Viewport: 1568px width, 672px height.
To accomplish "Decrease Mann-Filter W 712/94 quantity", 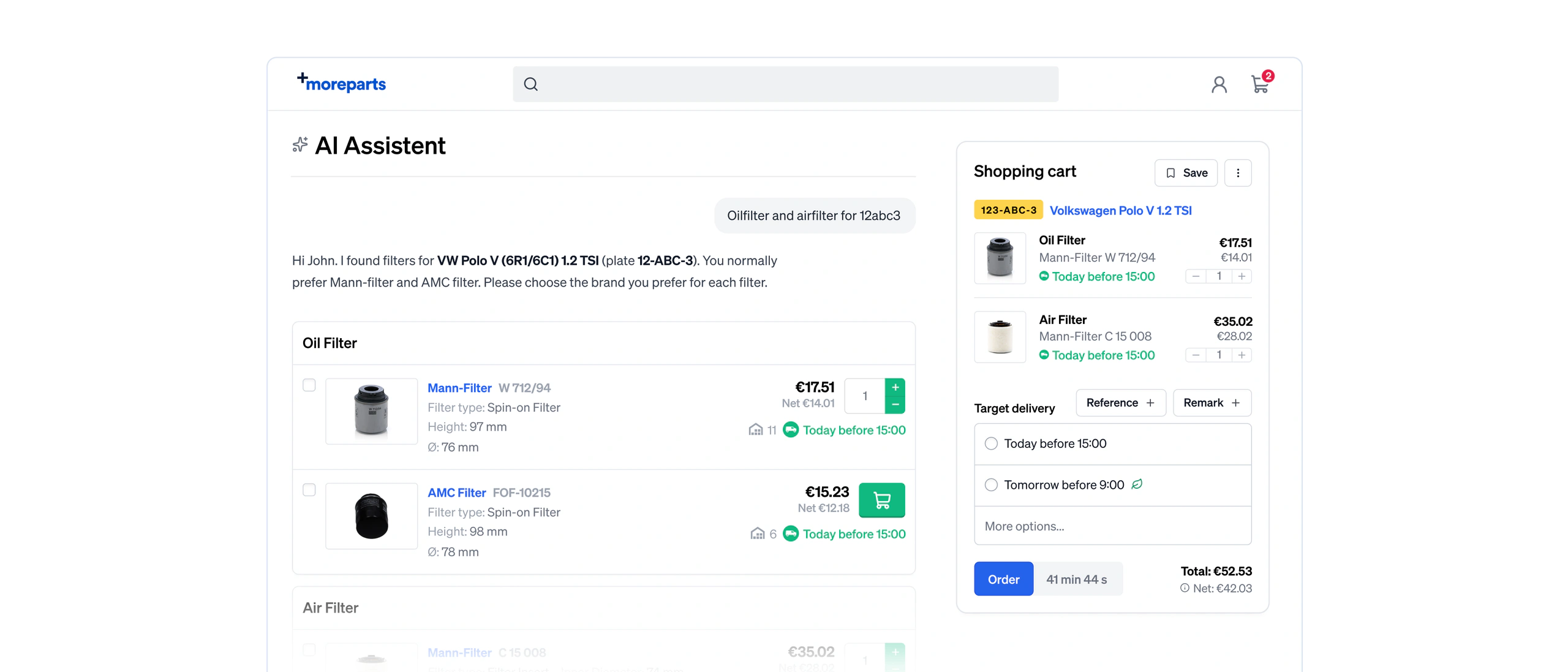I will [x=895, y=405].
